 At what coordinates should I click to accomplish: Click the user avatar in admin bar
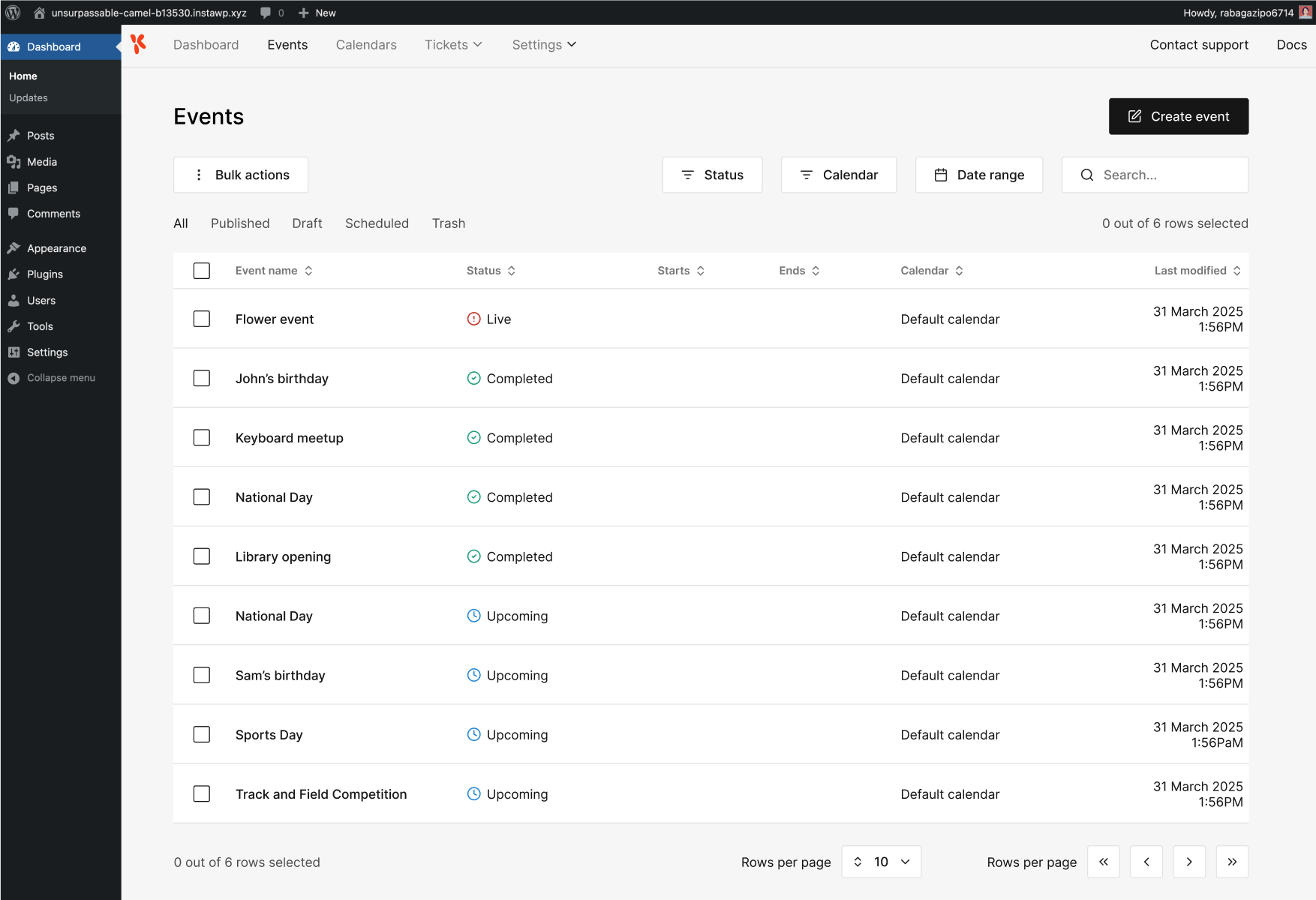(1305, 12)
